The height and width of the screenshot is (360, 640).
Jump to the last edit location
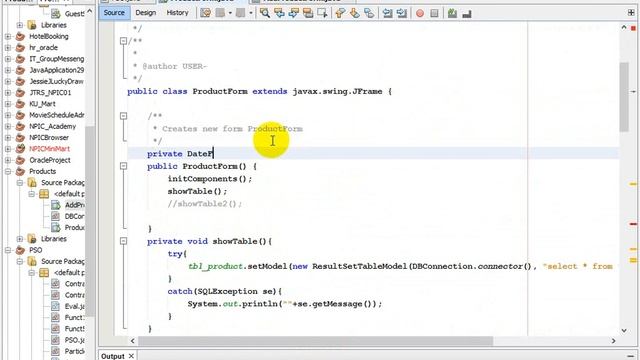click(205, 13)
